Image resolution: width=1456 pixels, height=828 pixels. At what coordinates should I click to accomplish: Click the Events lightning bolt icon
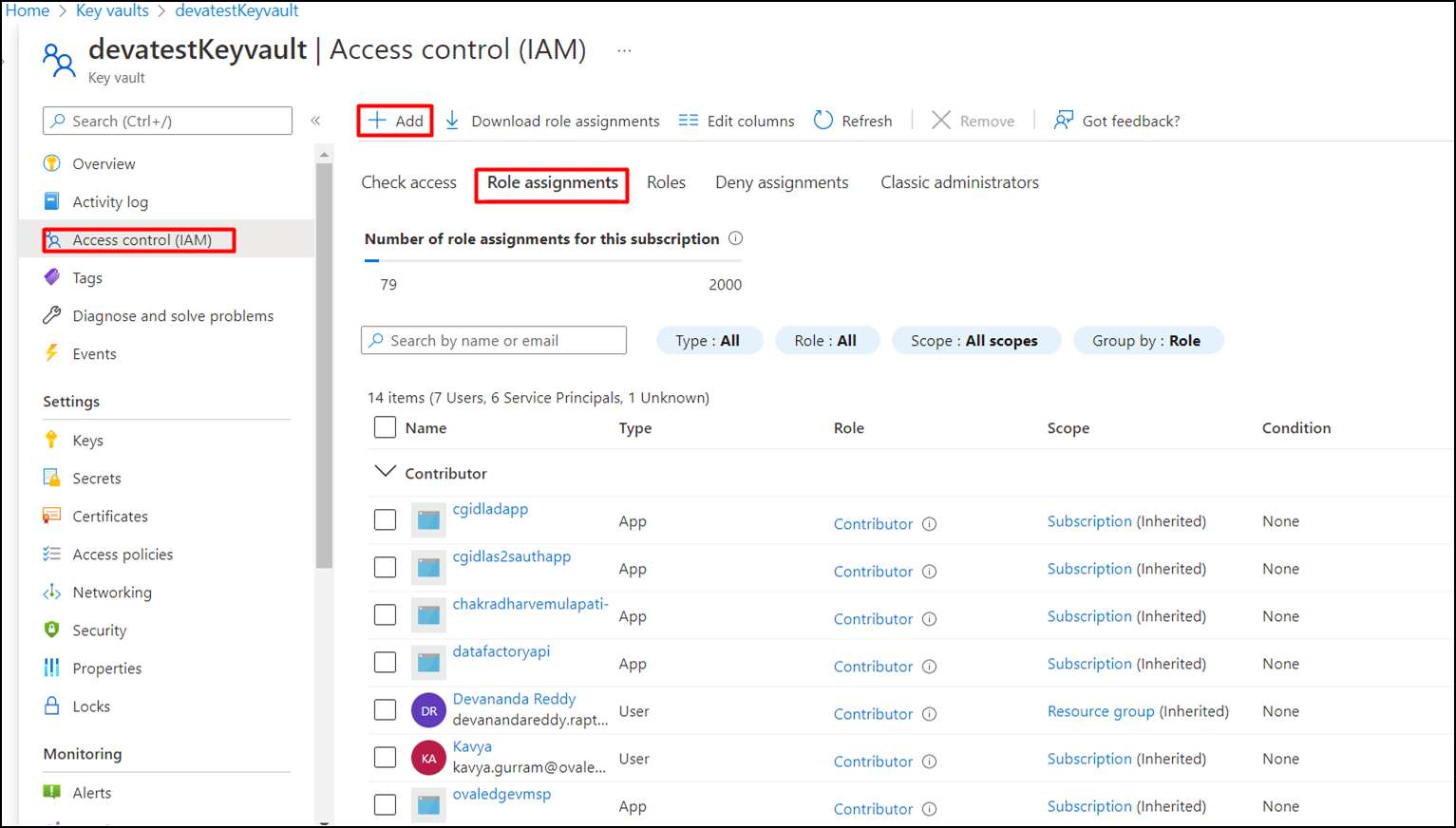click(52, 353)
